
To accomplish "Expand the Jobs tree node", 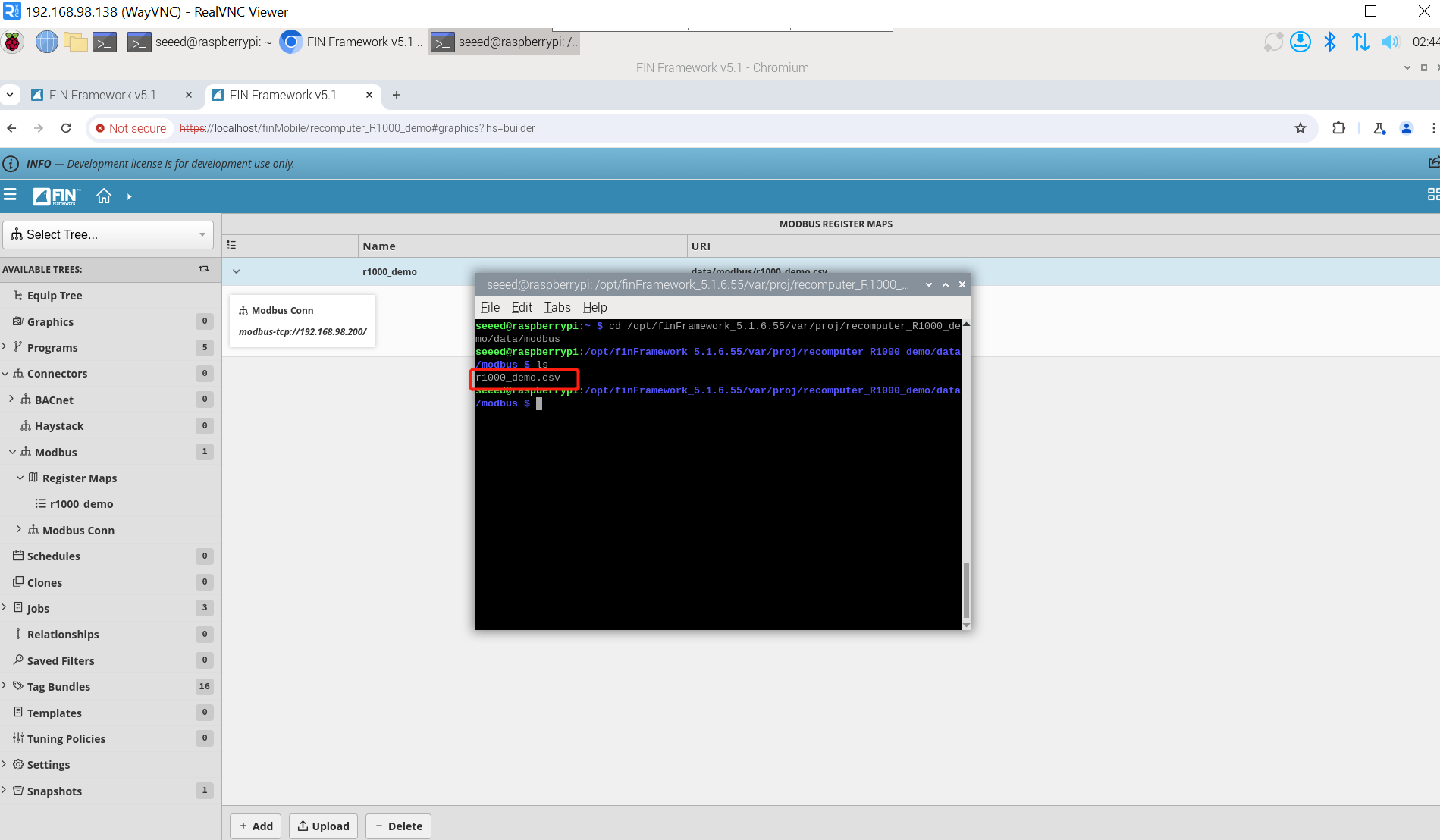I will [x=5, y=607].
